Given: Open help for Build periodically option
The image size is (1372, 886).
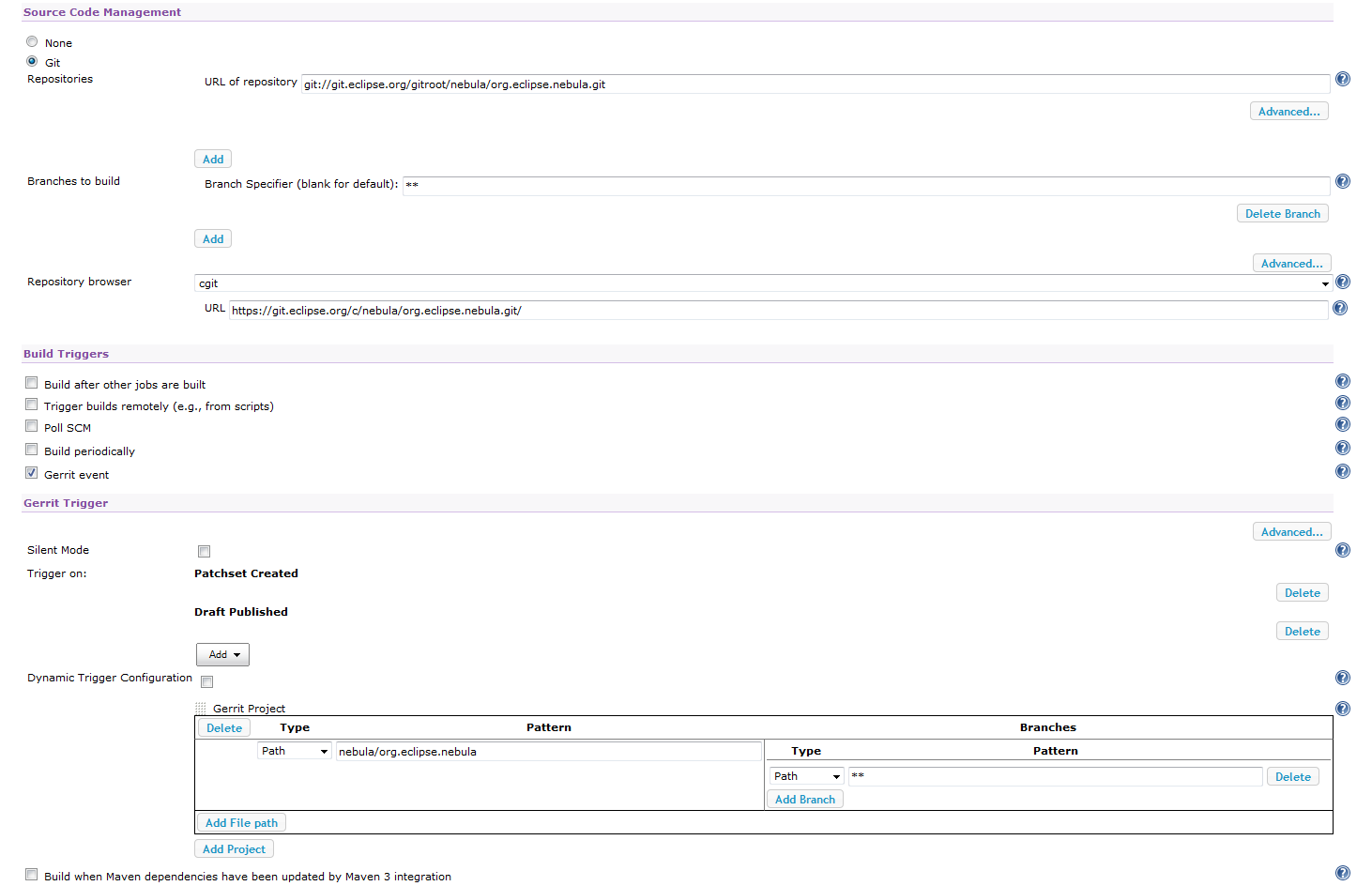Looking at the screenshot, I should [x=1342, y=448].
